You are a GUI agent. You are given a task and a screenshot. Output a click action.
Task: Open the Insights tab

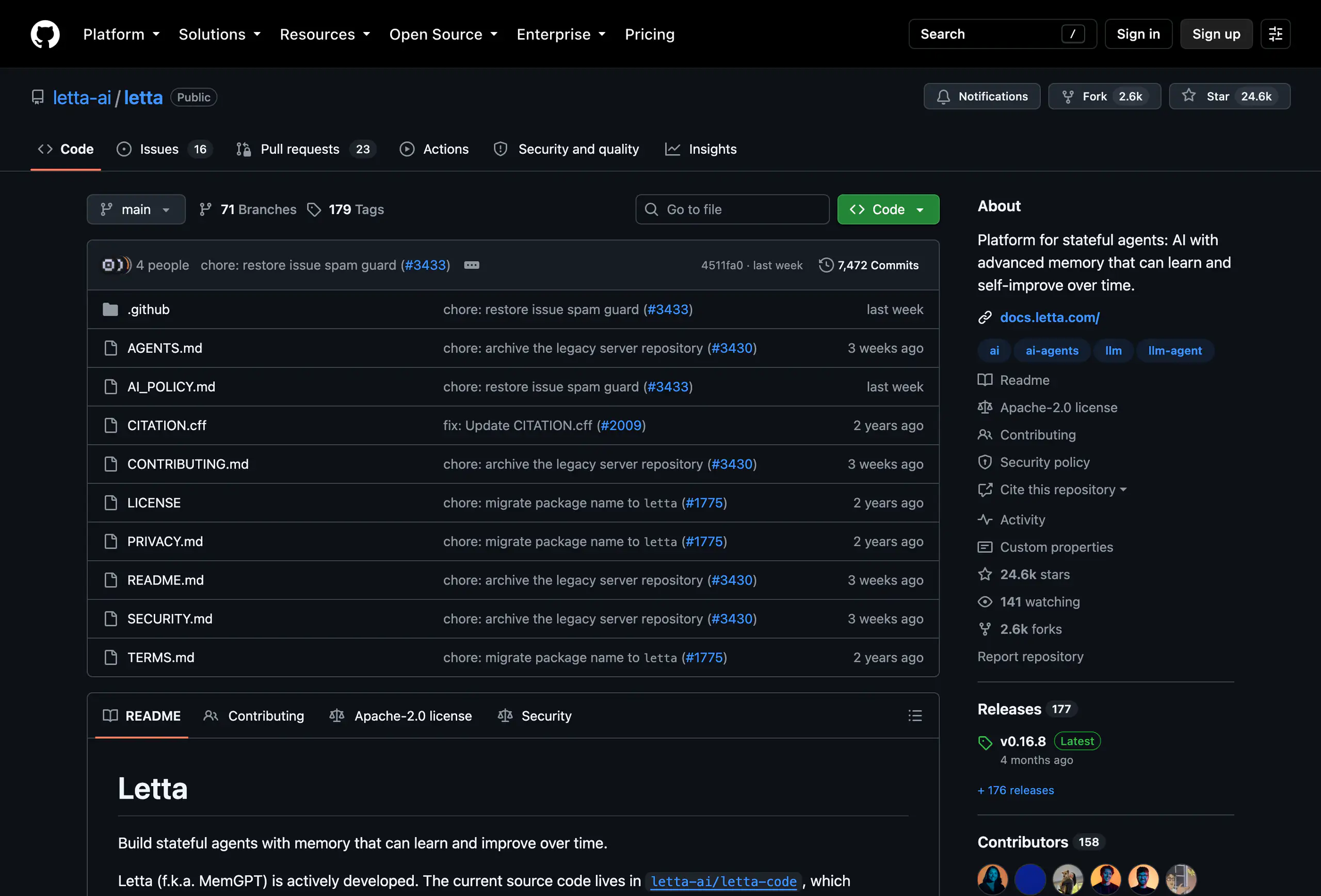701,150
